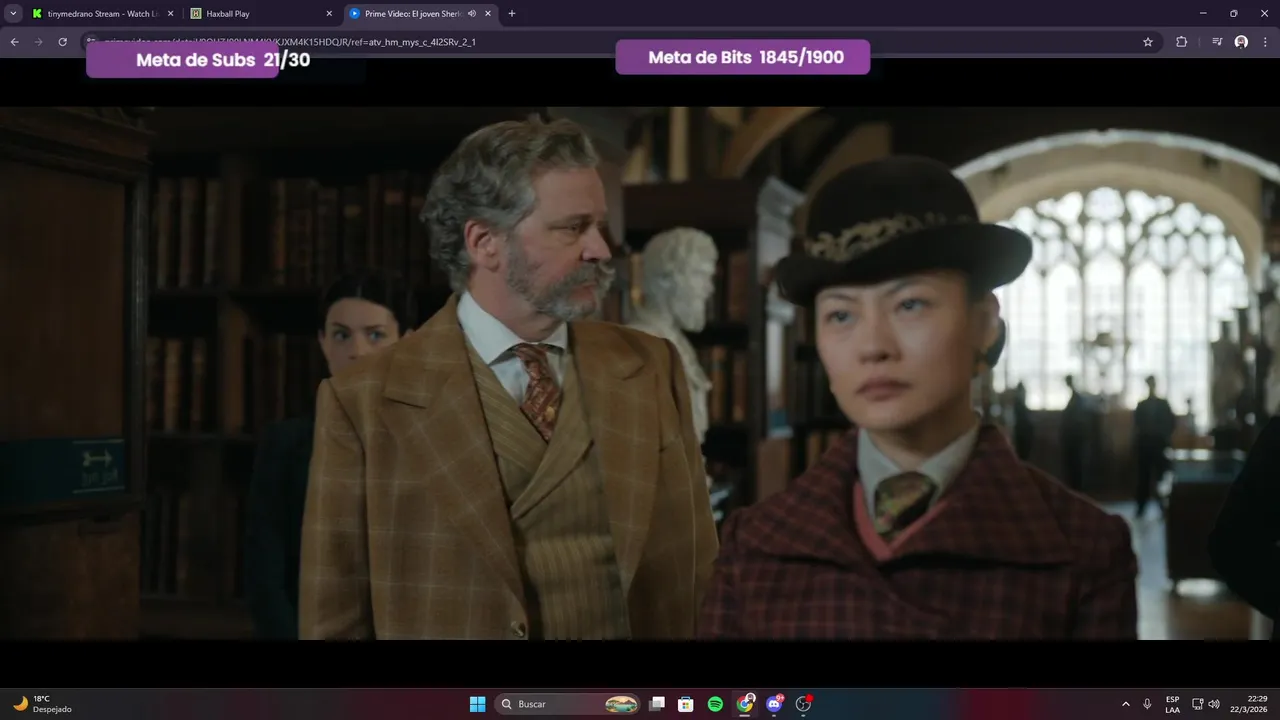Open the weather widget showing 18°C Despejado

[x=42, y=704]
